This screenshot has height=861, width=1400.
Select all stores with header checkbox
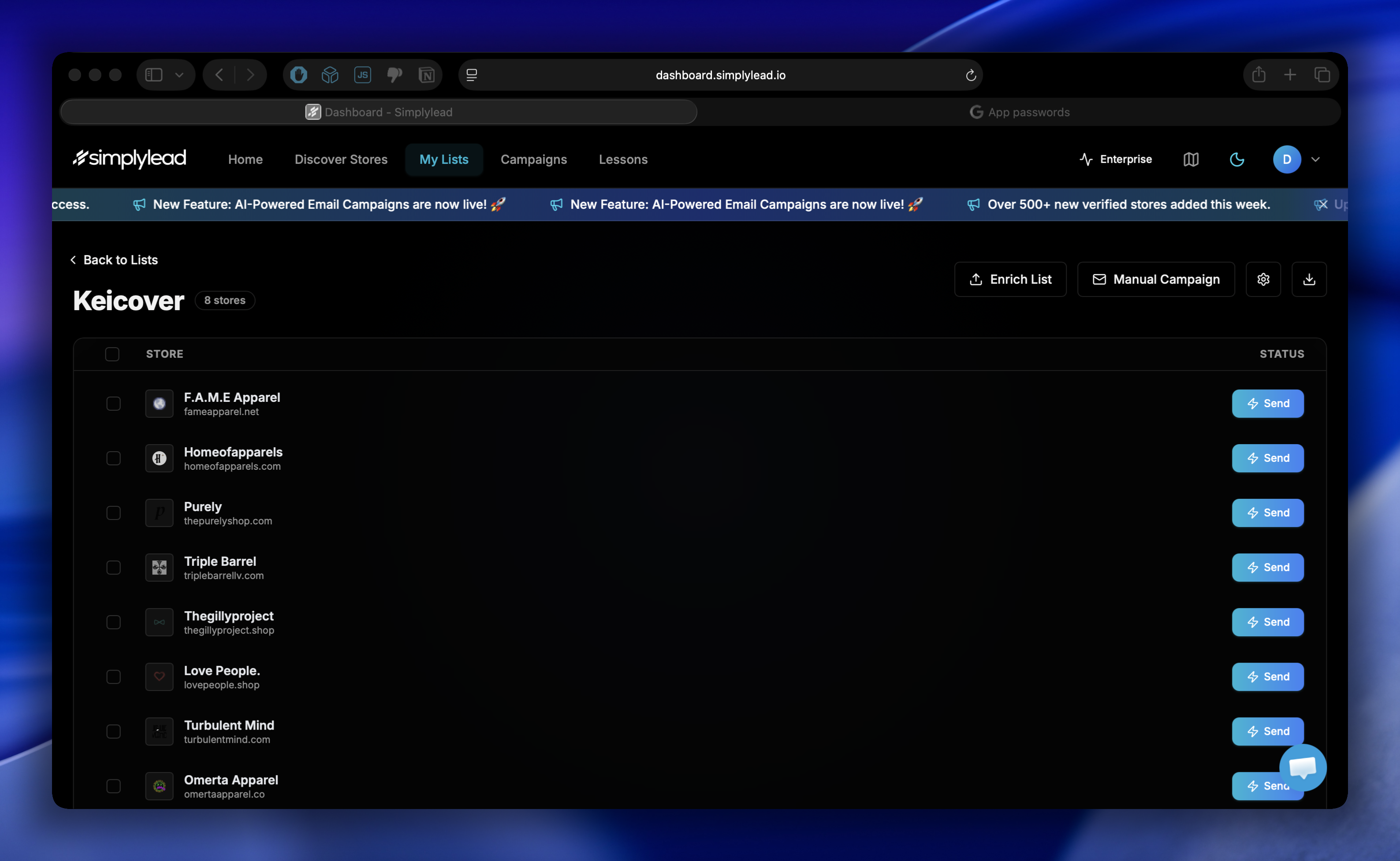112,354
